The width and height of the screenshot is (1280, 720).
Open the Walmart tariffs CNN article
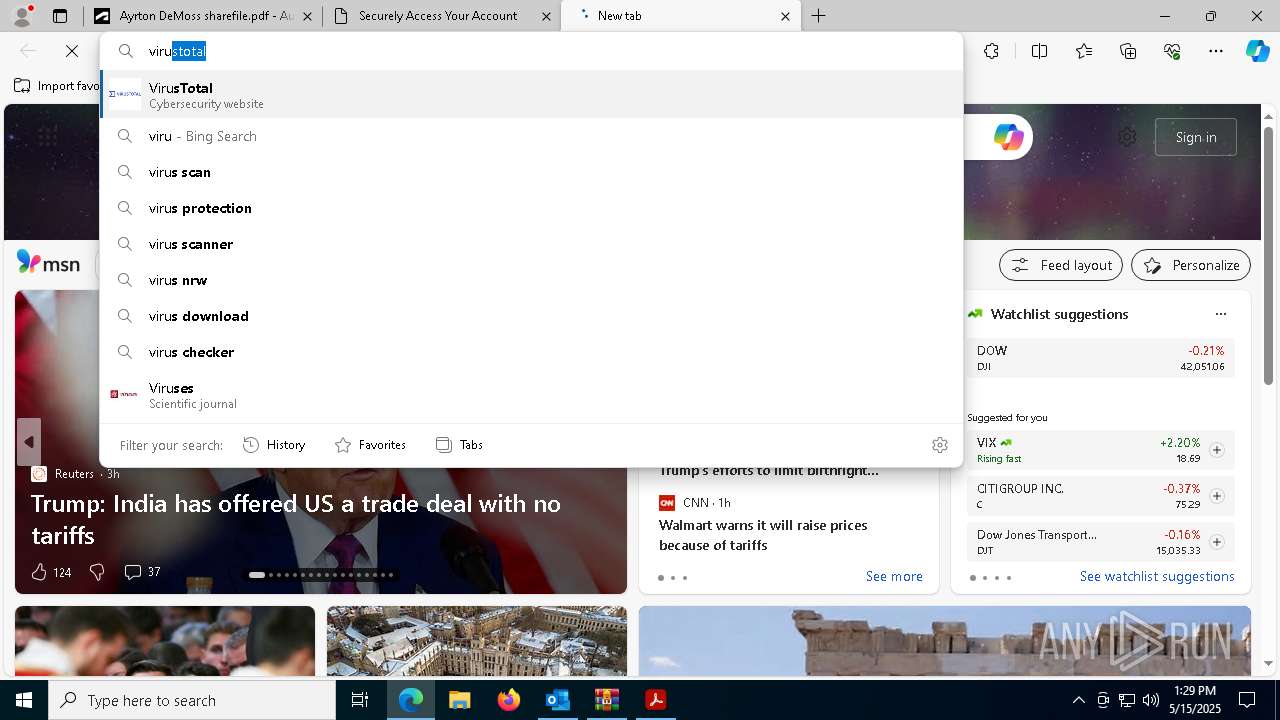763,535
